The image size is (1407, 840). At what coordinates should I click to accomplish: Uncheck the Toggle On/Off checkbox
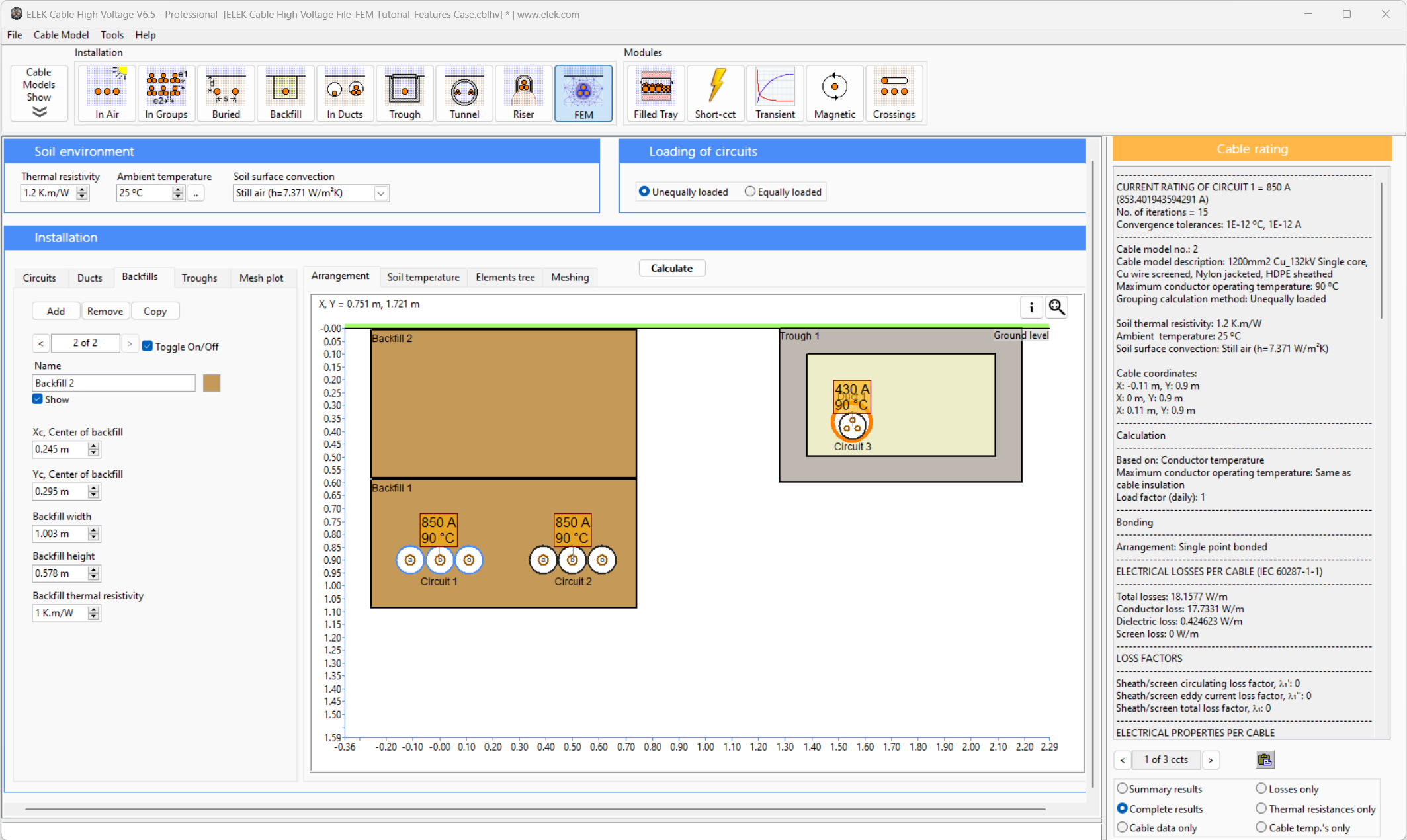[x=148, y=346]
